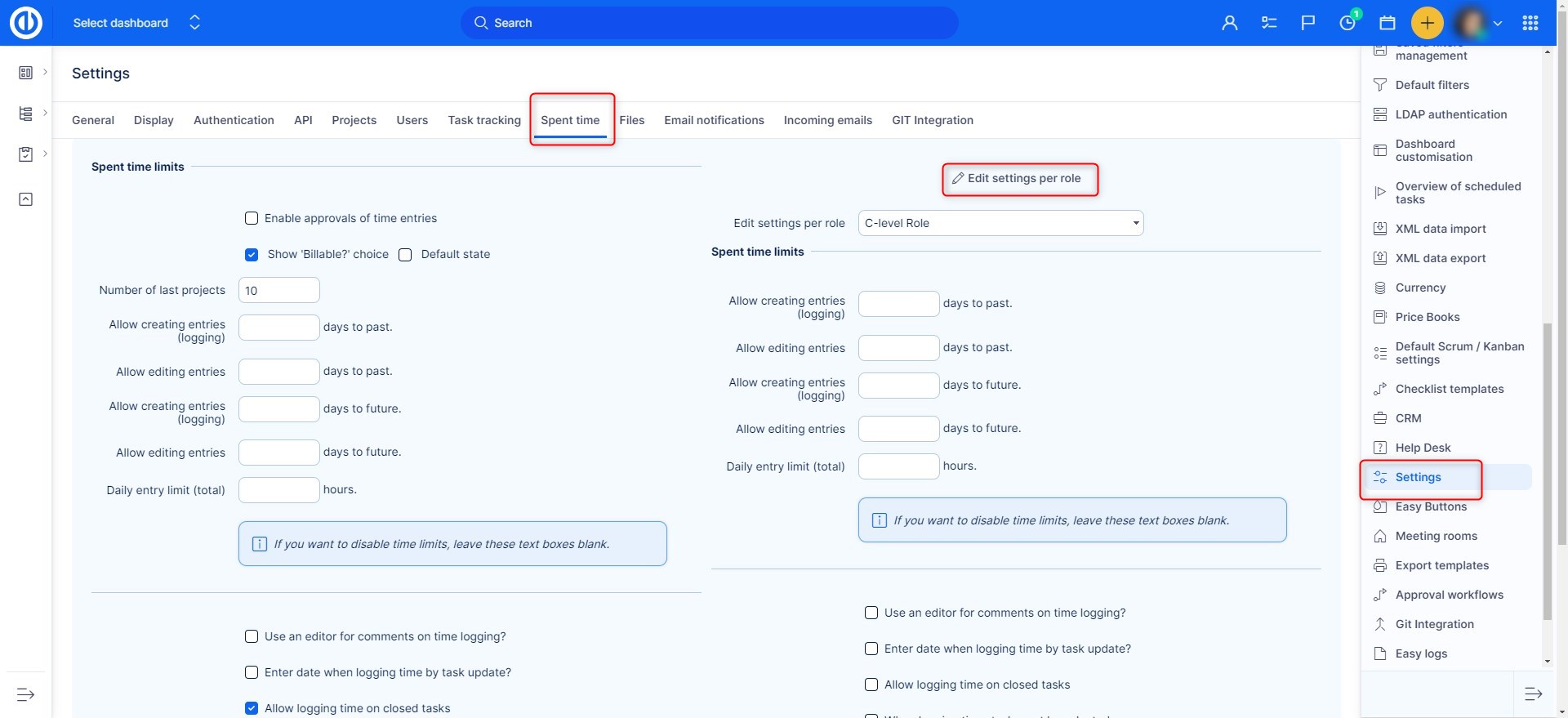This screenshot has width=1568, height=718.
Task: Click the Number of last projects field
Action: click(278, 290)
